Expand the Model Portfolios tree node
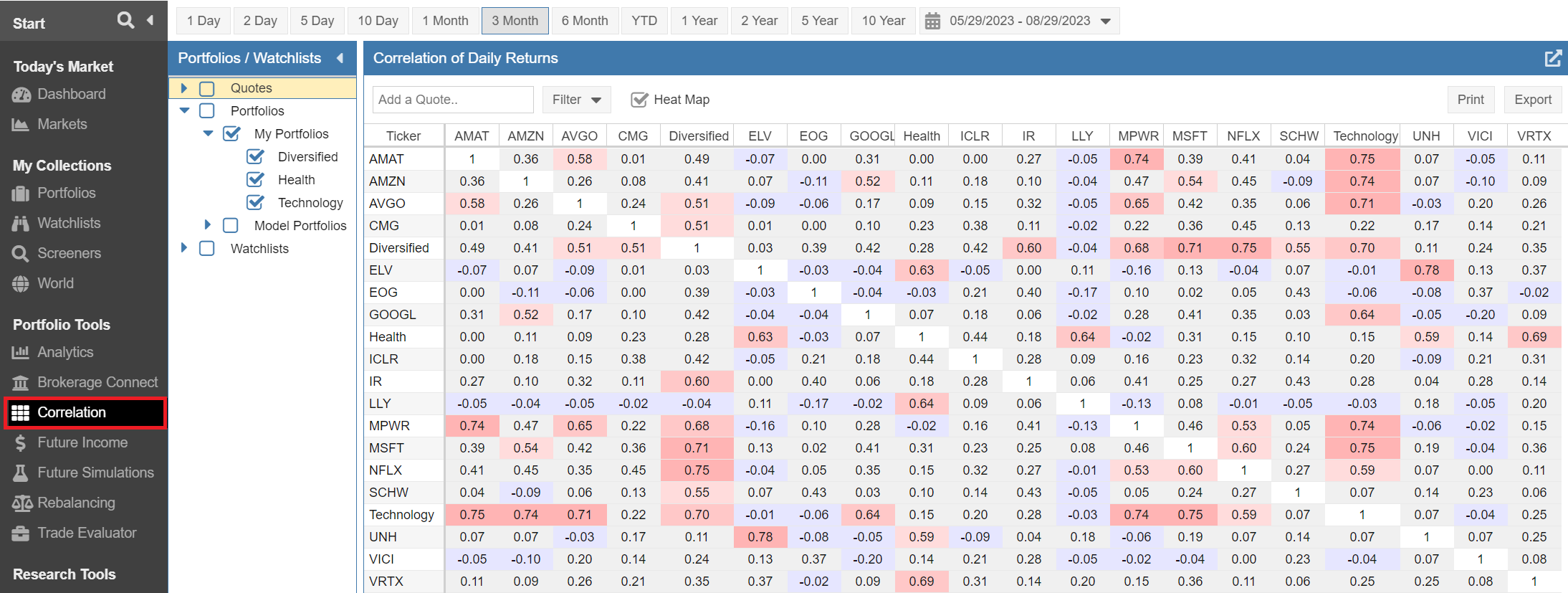The image size is (1568, 593). click(x=208, y=225)
